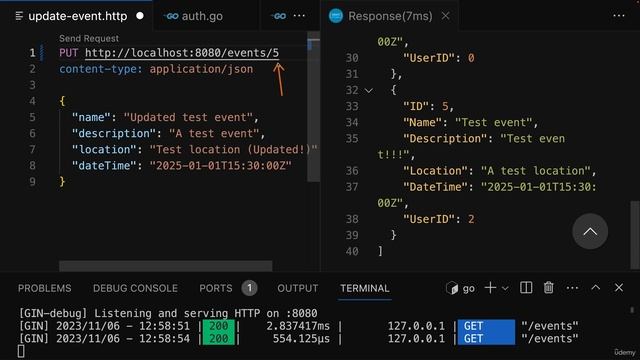
Task: Close the bottom terminal panel
Action: point(619,288)
